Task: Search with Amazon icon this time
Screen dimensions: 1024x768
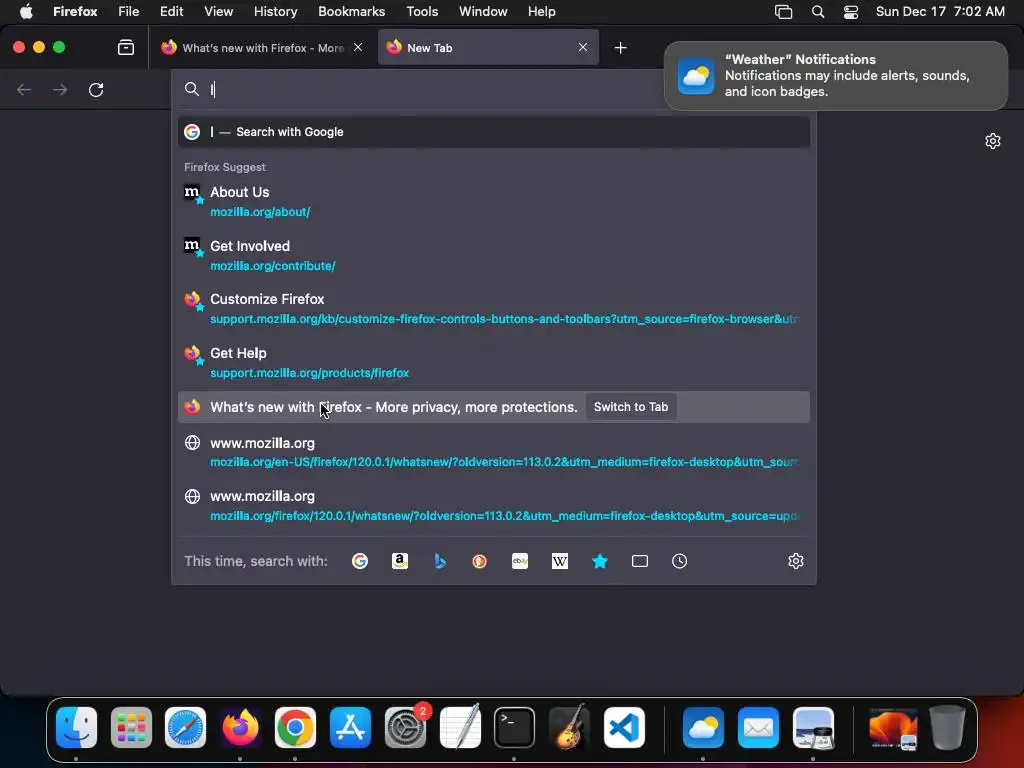Action: [x=400, y=561]
